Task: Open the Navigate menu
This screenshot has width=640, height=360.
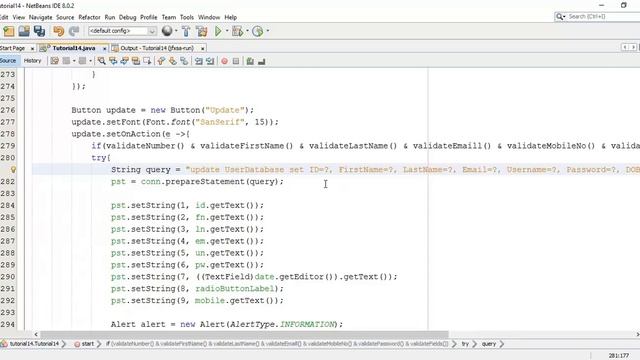Action: [x=40, y=17]
